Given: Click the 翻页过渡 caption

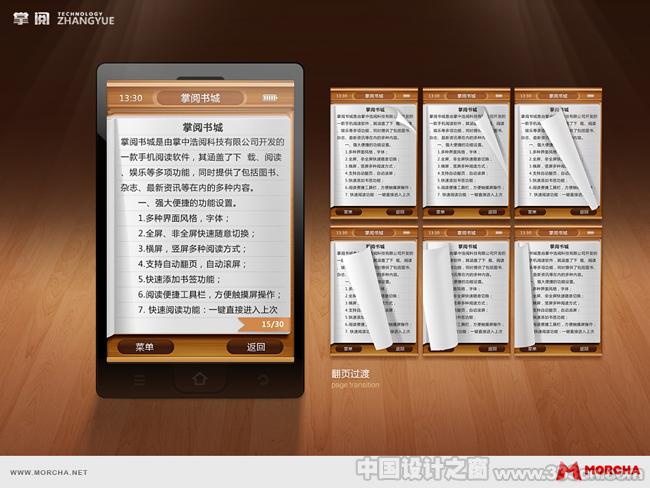Looking at the screenshot, I should click(350, 374).
